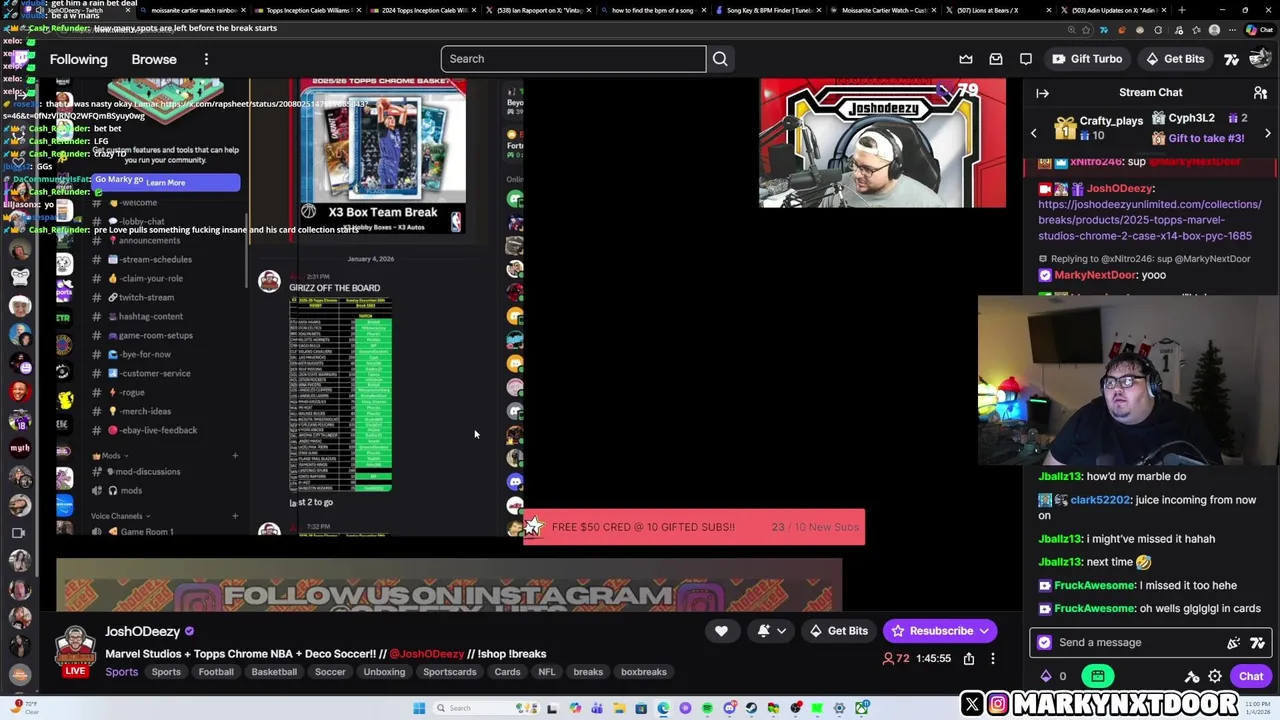This screenshot has height=720, width=1280.
Task: Select the Sportscards tag
Action: coord(450,672)
